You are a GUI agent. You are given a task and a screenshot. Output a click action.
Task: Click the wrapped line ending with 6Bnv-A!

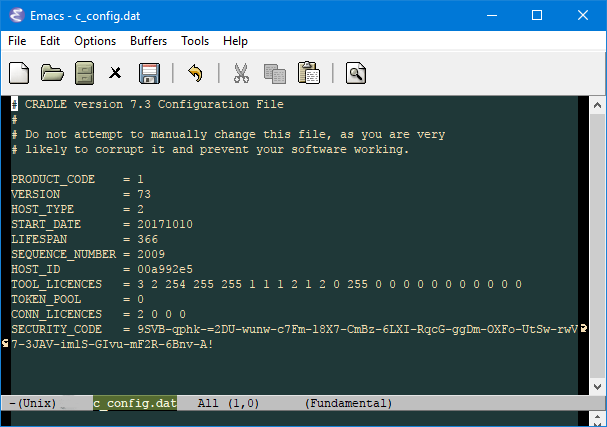pyautogui.click(x=112, y=345)
